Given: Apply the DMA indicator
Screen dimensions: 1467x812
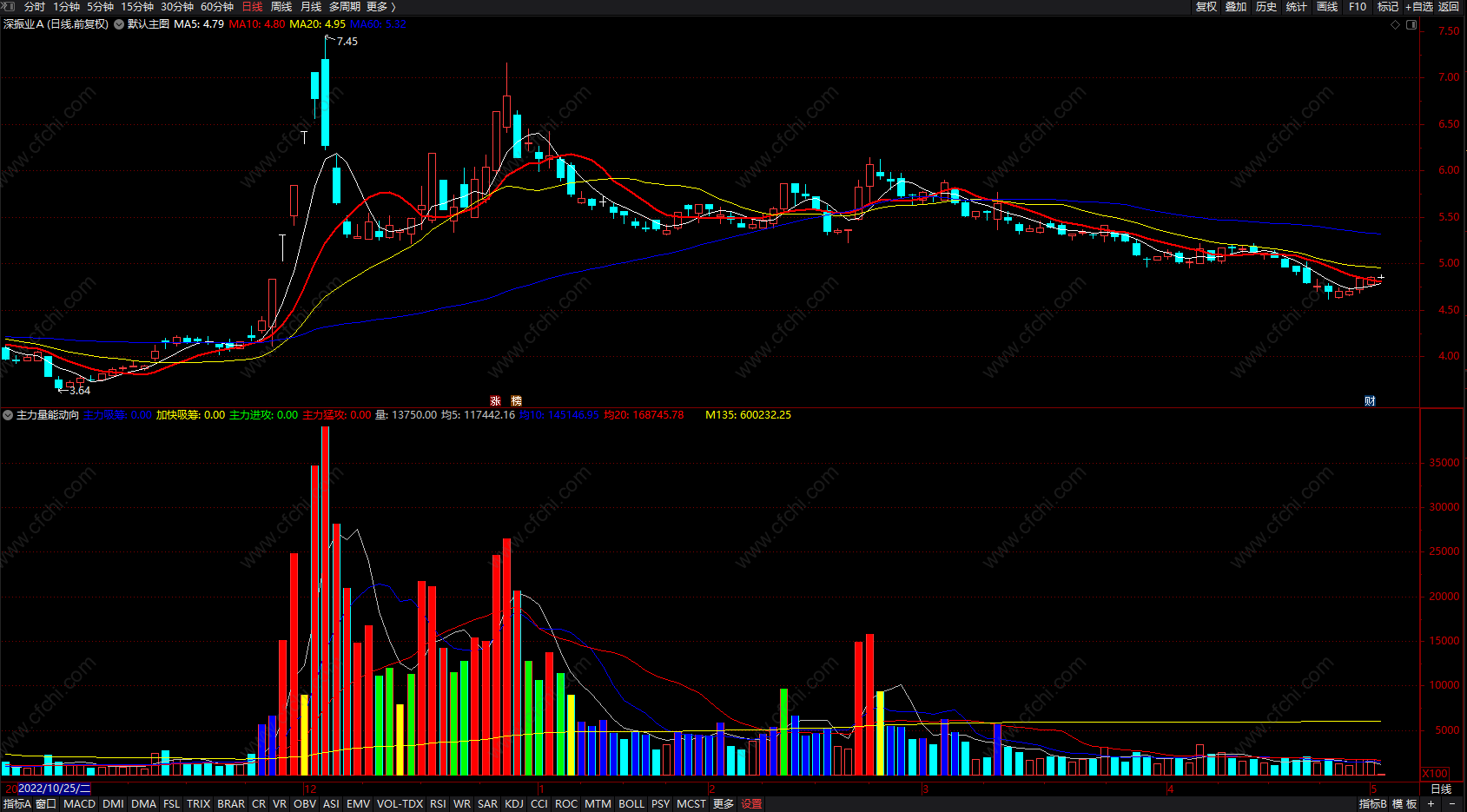Looking at the screenshot, I should 143,804.
